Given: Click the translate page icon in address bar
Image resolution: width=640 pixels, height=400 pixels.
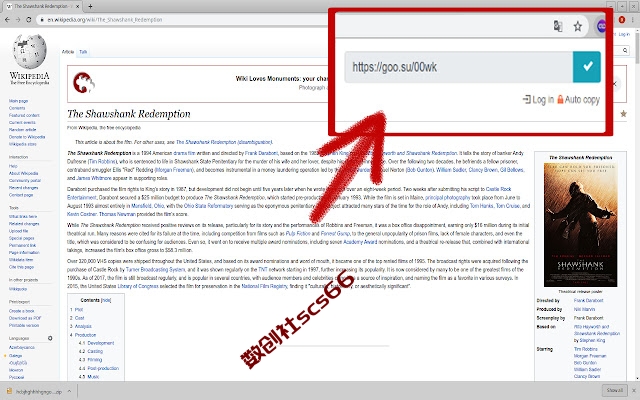Looking at the screenshot, I should point(558,26).
